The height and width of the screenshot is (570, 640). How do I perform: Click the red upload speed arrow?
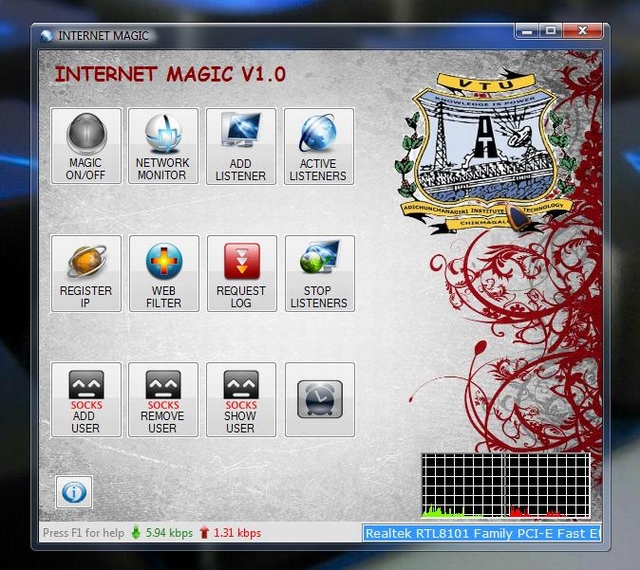[204, 533]
